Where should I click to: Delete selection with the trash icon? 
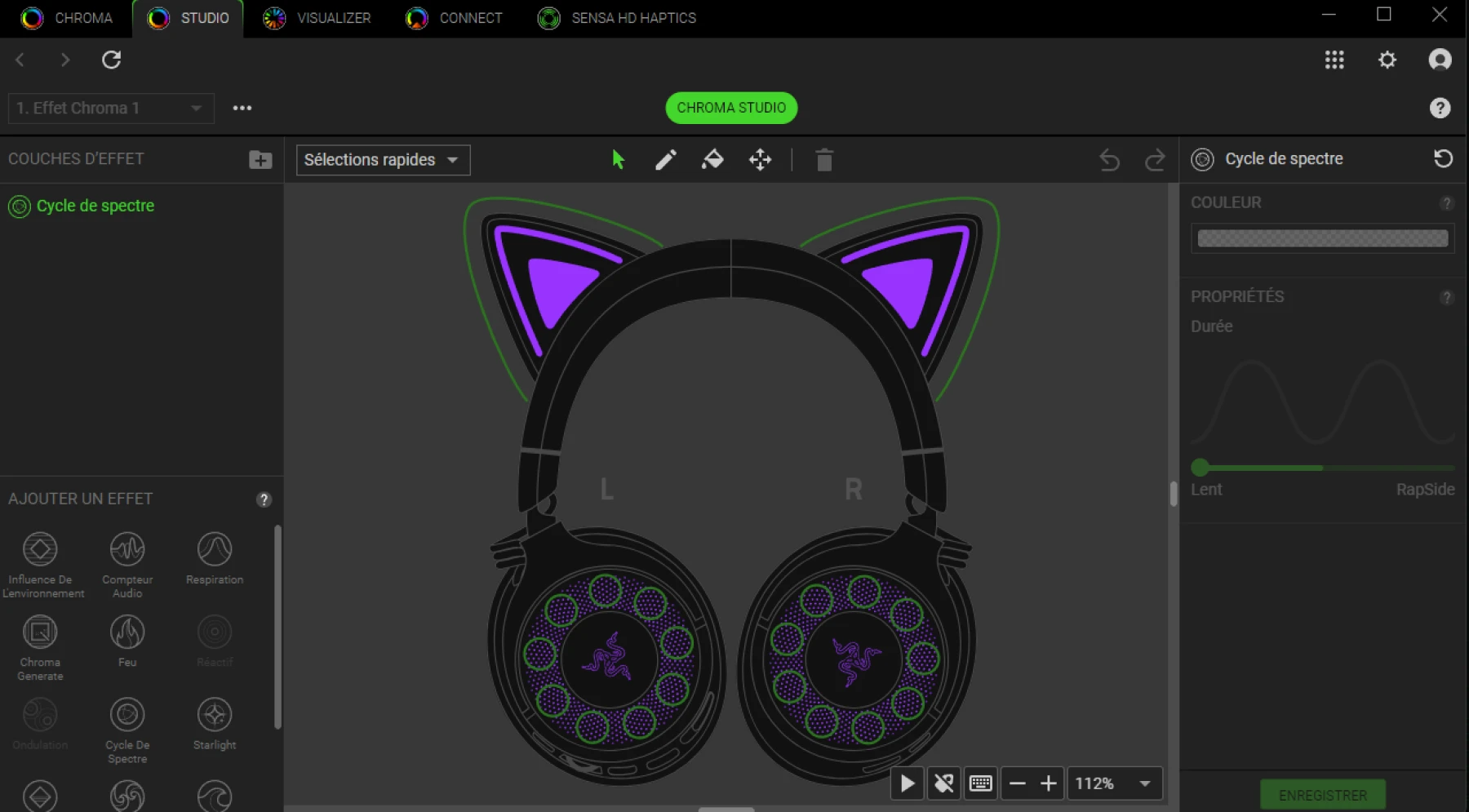(824, 160)
